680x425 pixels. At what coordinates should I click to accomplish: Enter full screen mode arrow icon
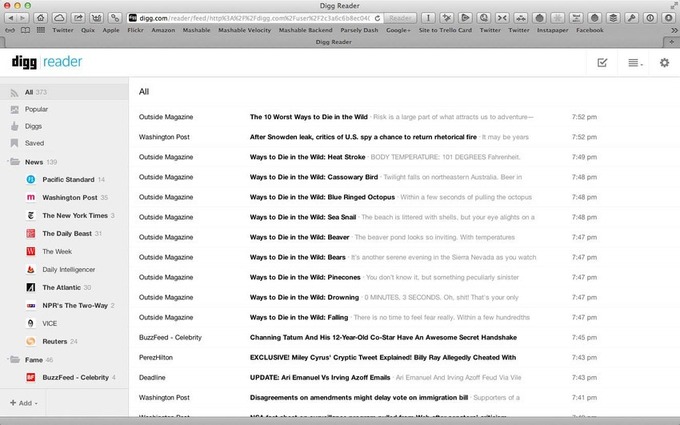pos(673,5)
